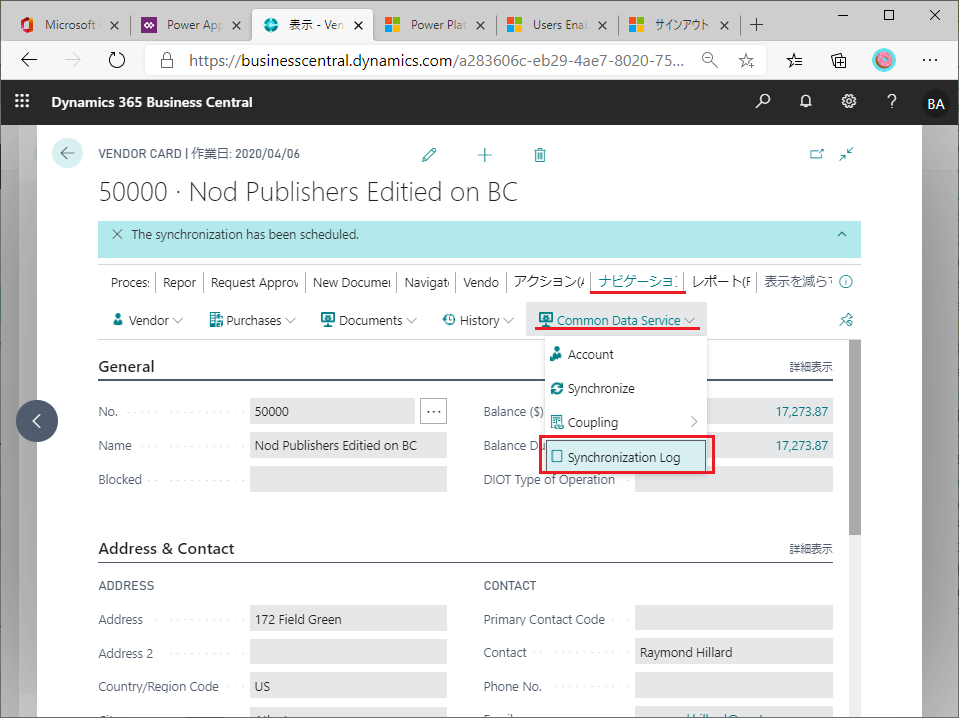Expand the History dropdown menu

(478, 320)
